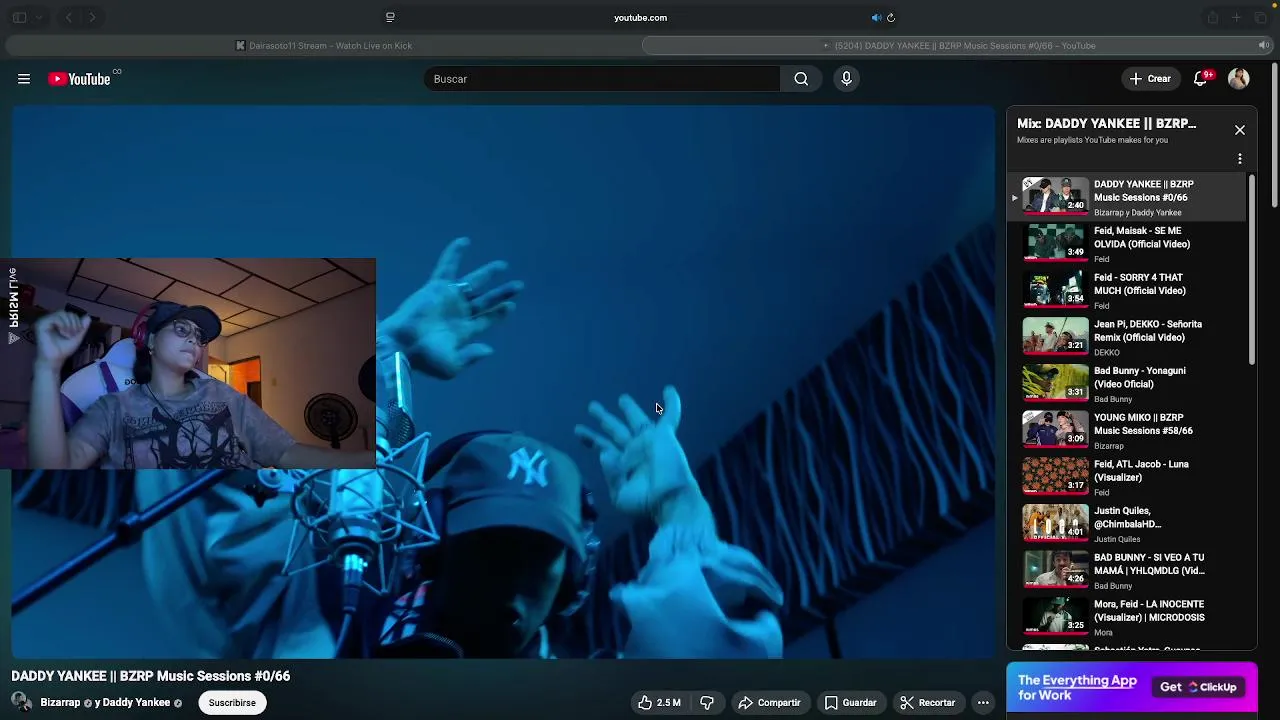The image size is (1280, 720).
Task: Click the youtube.com address bar
Action: [x=640, y=17]
